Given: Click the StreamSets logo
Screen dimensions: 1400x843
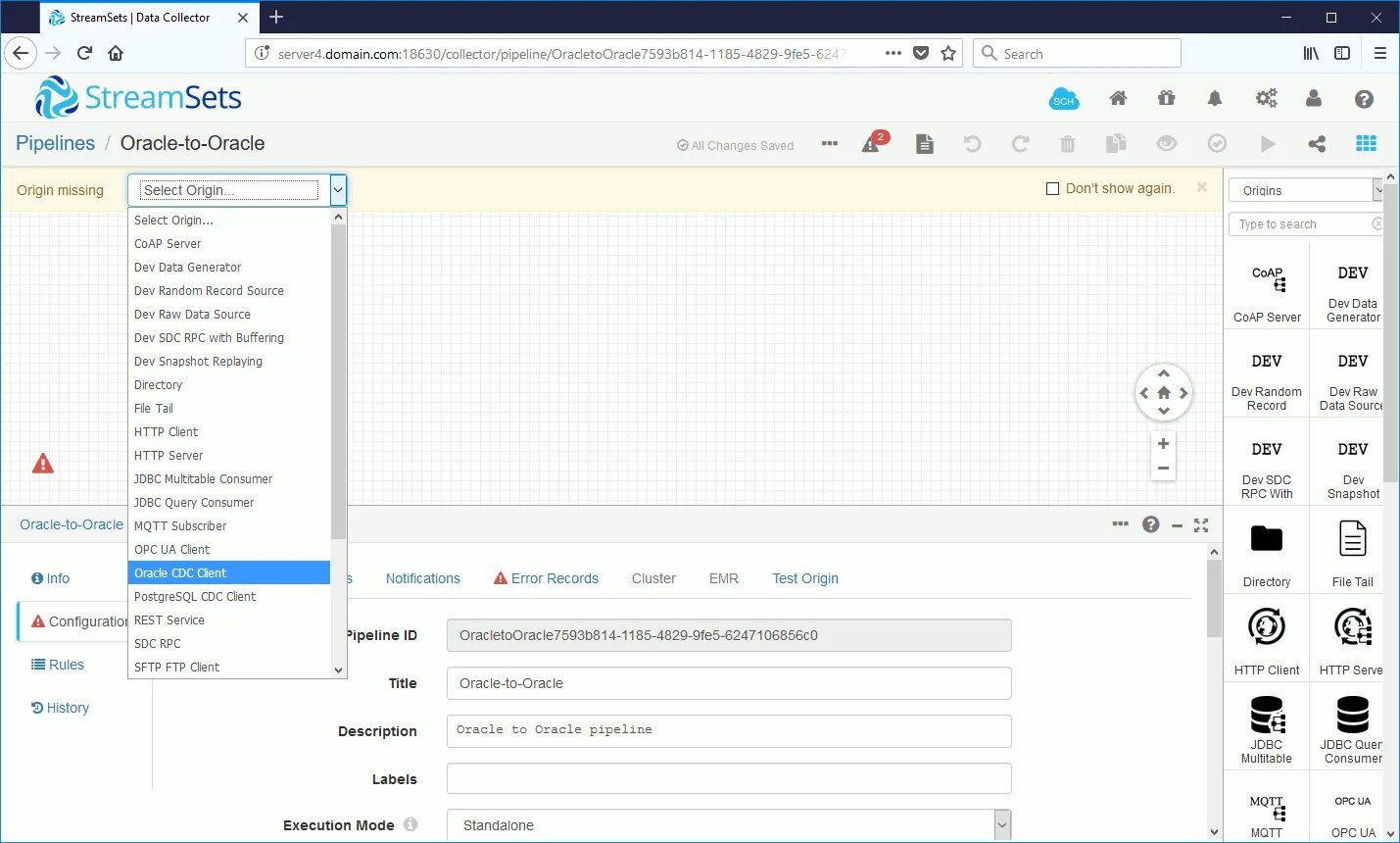Looking at the screenshot, I should pos(138,97).
